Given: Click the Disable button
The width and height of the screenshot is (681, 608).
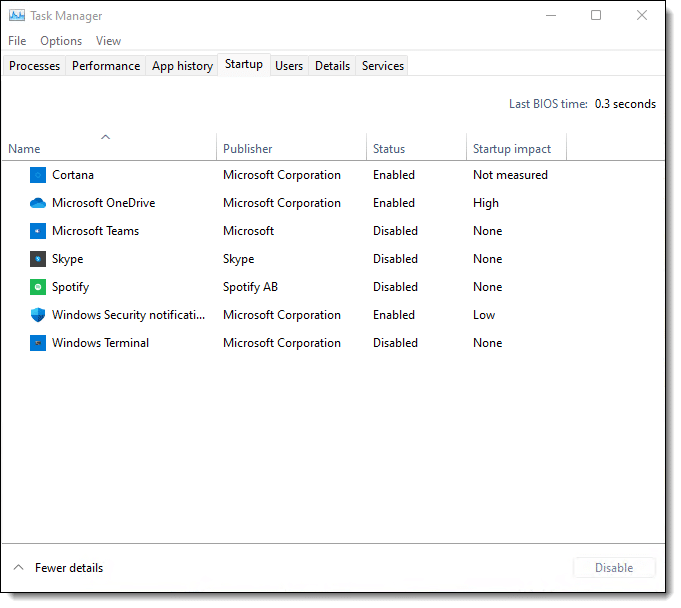Looking at the screenshot, I should (614, 568).
